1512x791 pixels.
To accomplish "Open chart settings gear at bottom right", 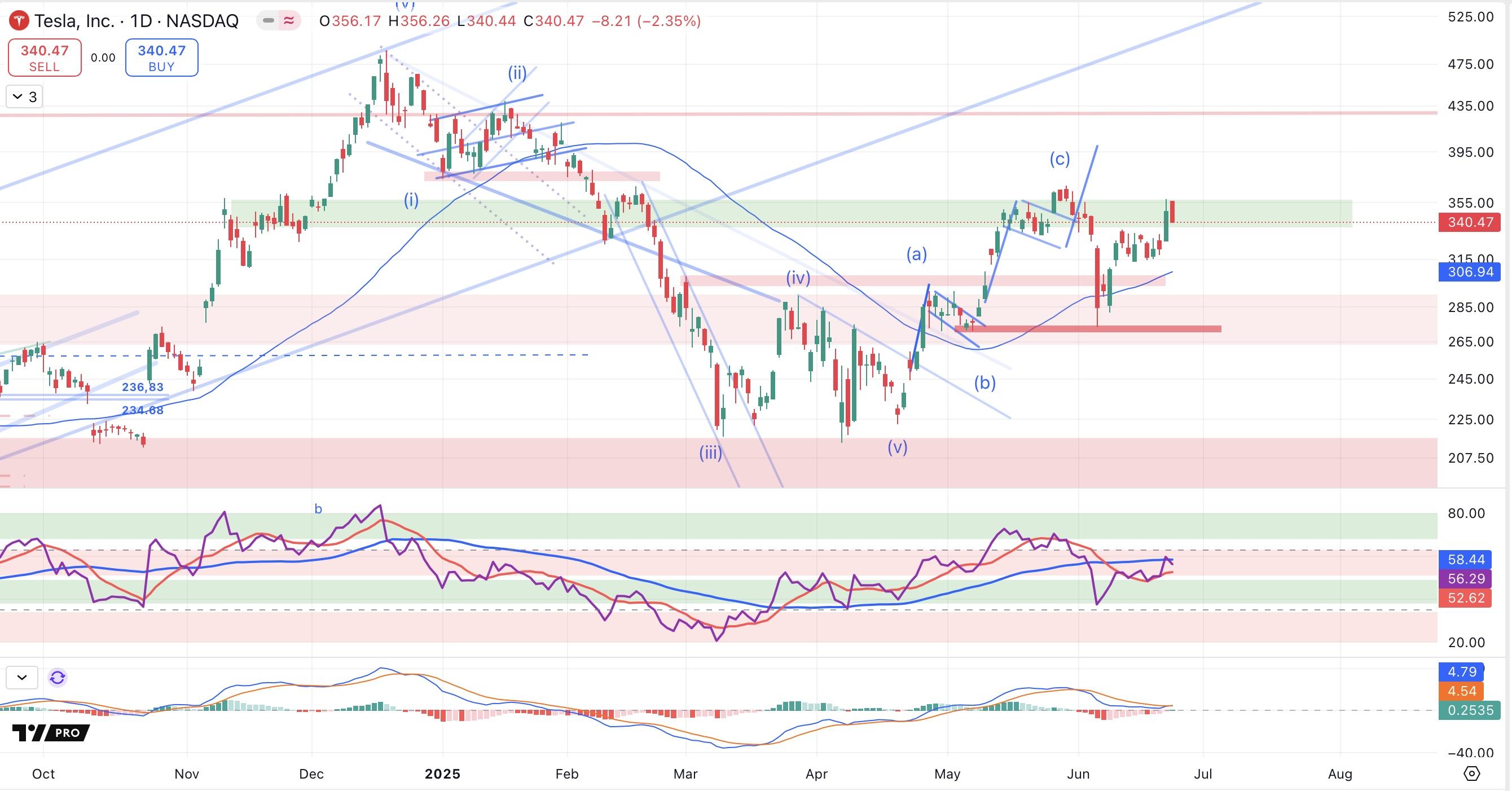I will (1471, 774).
